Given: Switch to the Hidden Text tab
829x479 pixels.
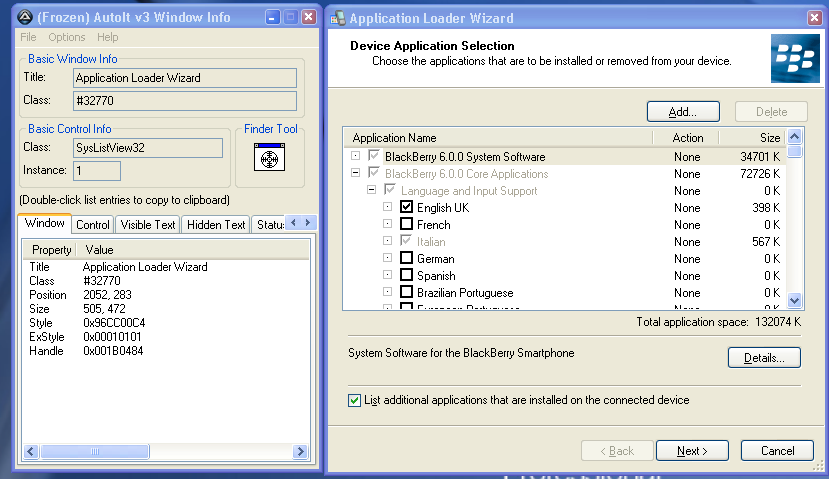Looking at the screenshot, I should [216, 225].
